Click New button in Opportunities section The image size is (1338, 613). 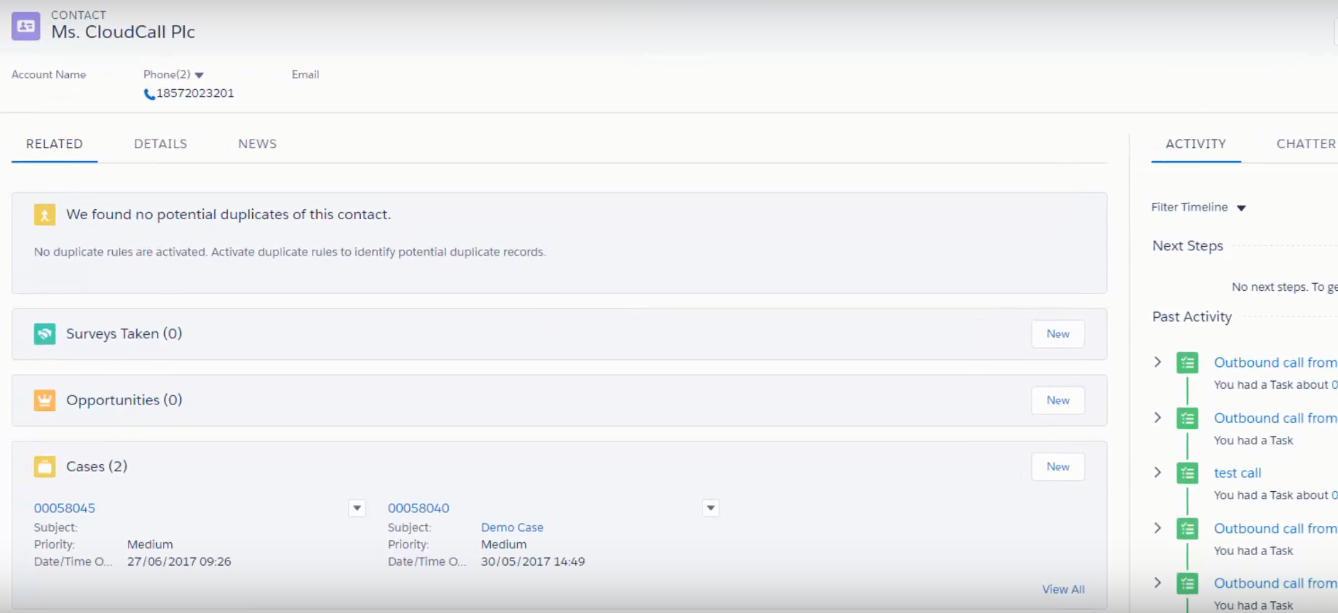[1057, 400]
